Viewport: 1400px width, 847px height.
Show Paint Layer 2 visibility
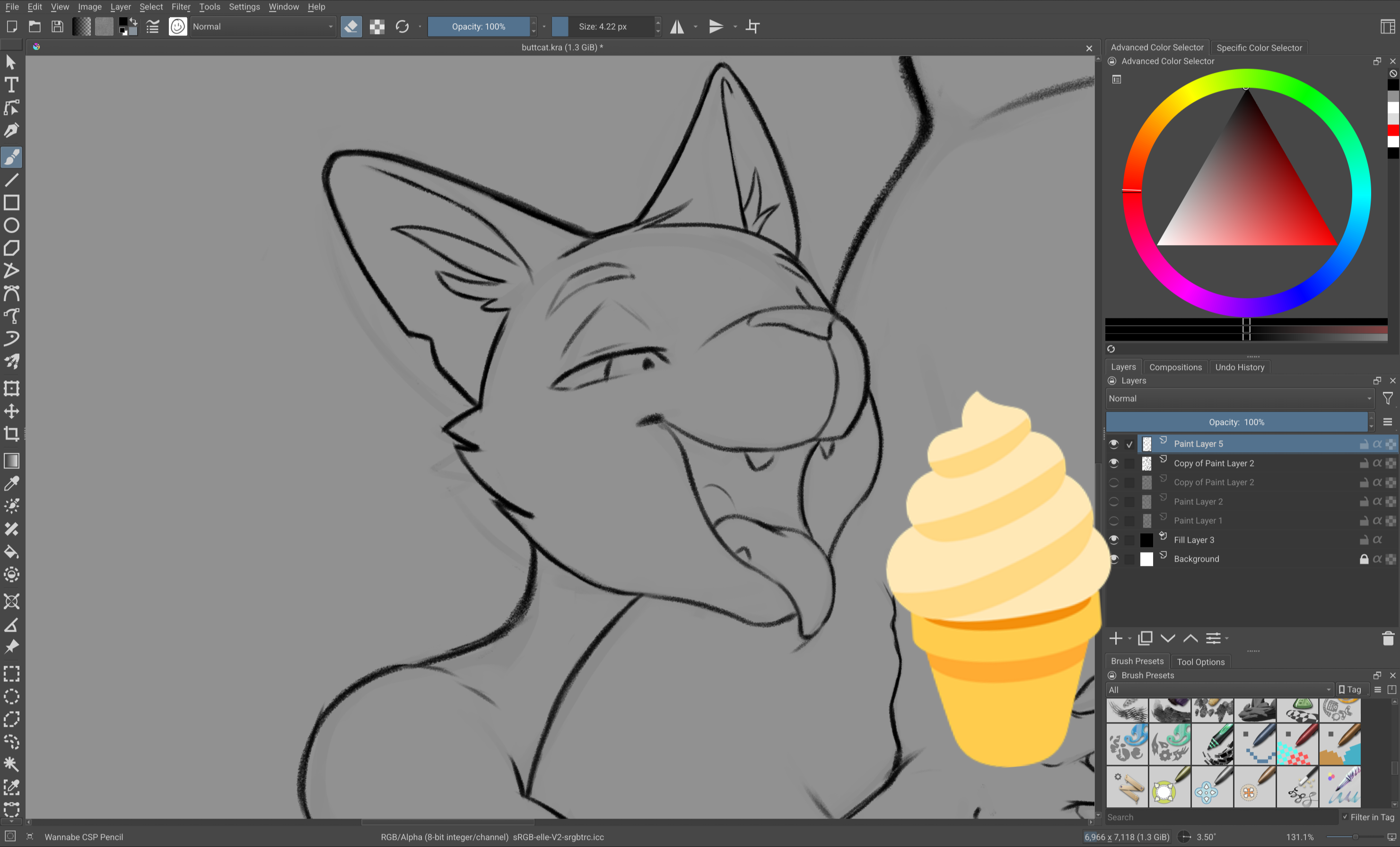coord(1114,502)
